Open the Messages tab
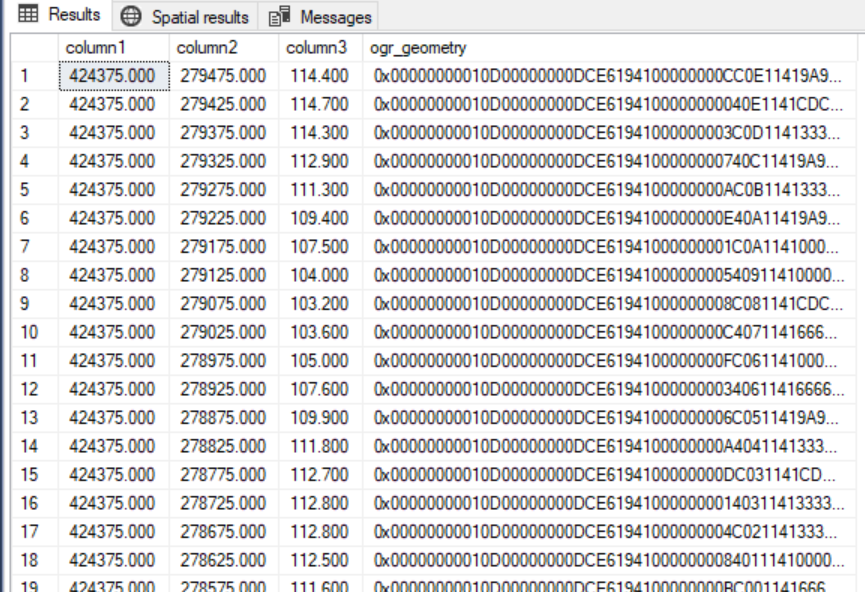The width and height of the screenshot is (865, 592). [x=320, y=17]
